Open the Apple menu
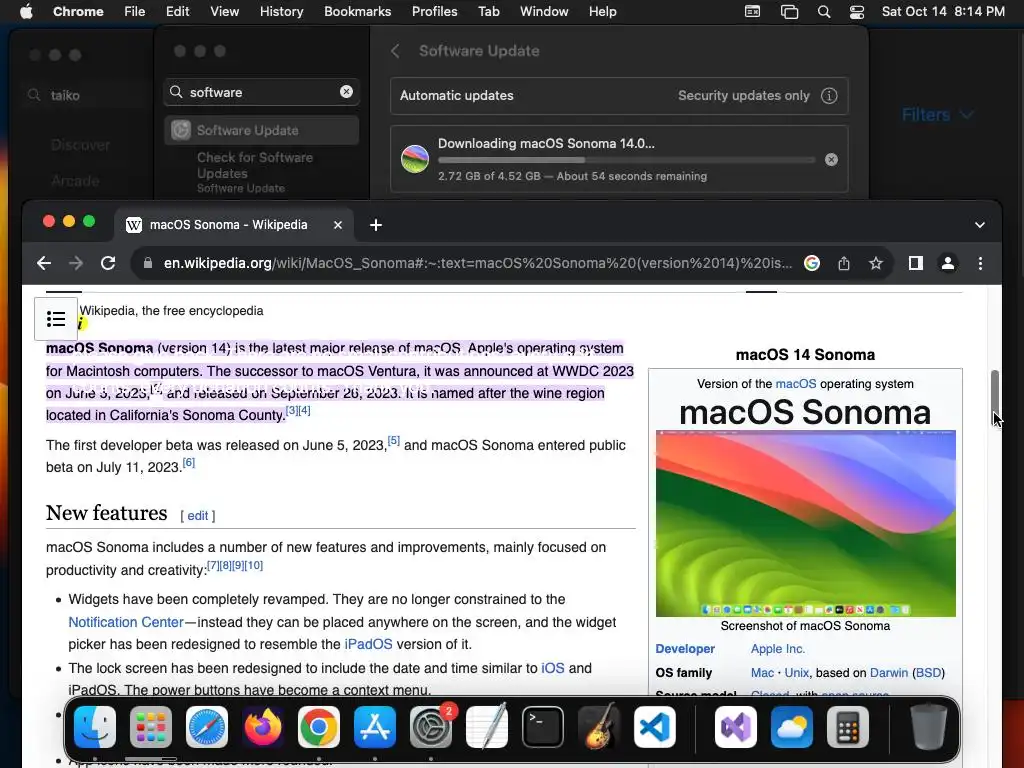The width and height of the screenshot is (1024, 768). (26, 12)
